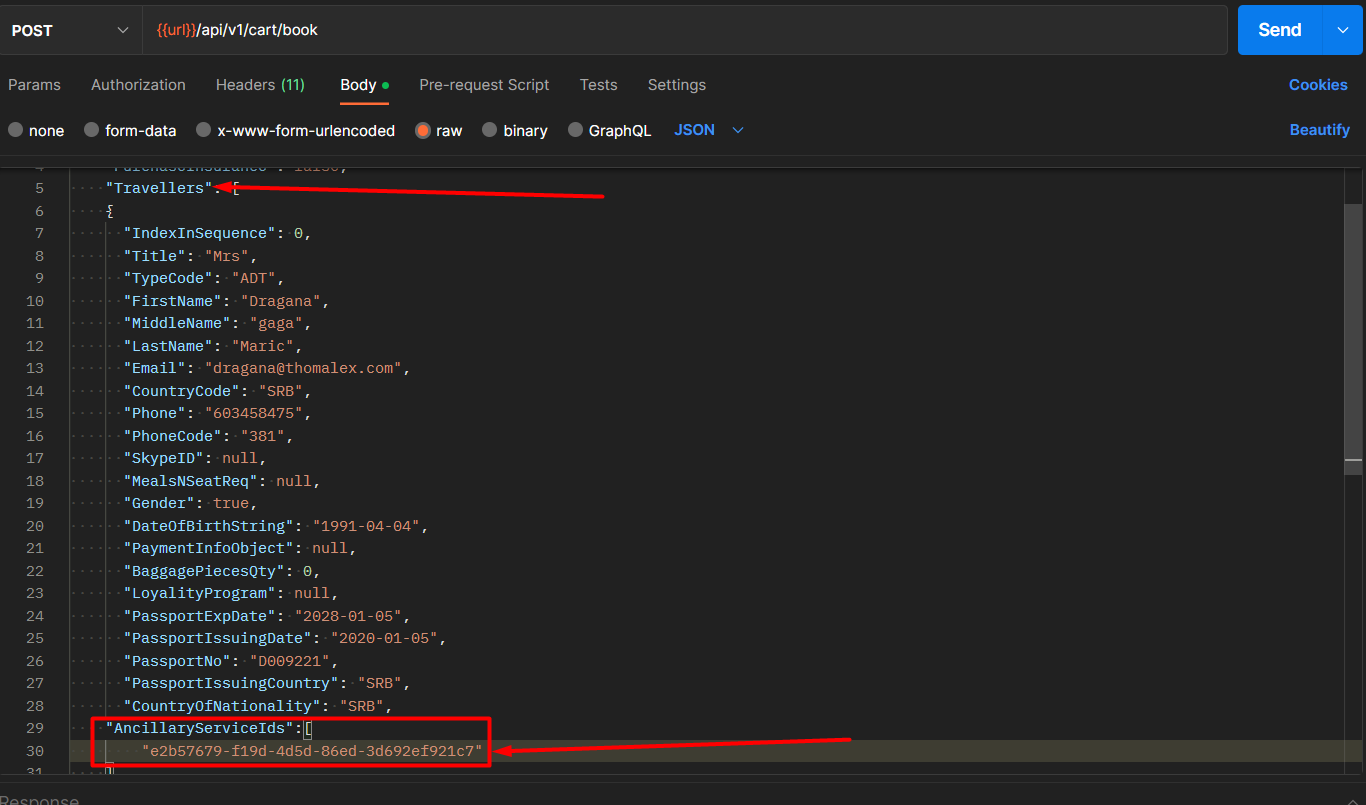The height and width of the screenshot is (805, 1366).
Task: Click the "BaggagePiecesQty" key text
Action: (x=205, y=571)
